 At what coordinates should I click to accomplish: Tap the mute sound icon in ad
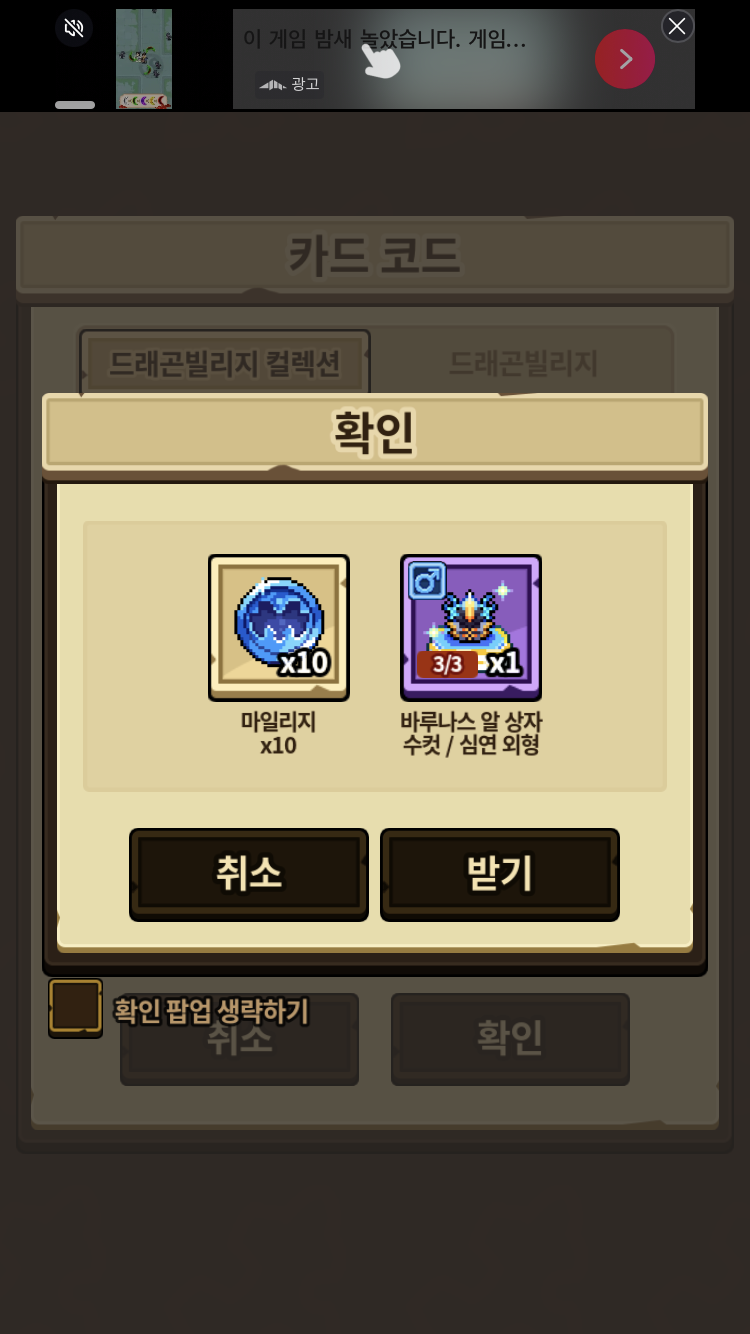74,28
